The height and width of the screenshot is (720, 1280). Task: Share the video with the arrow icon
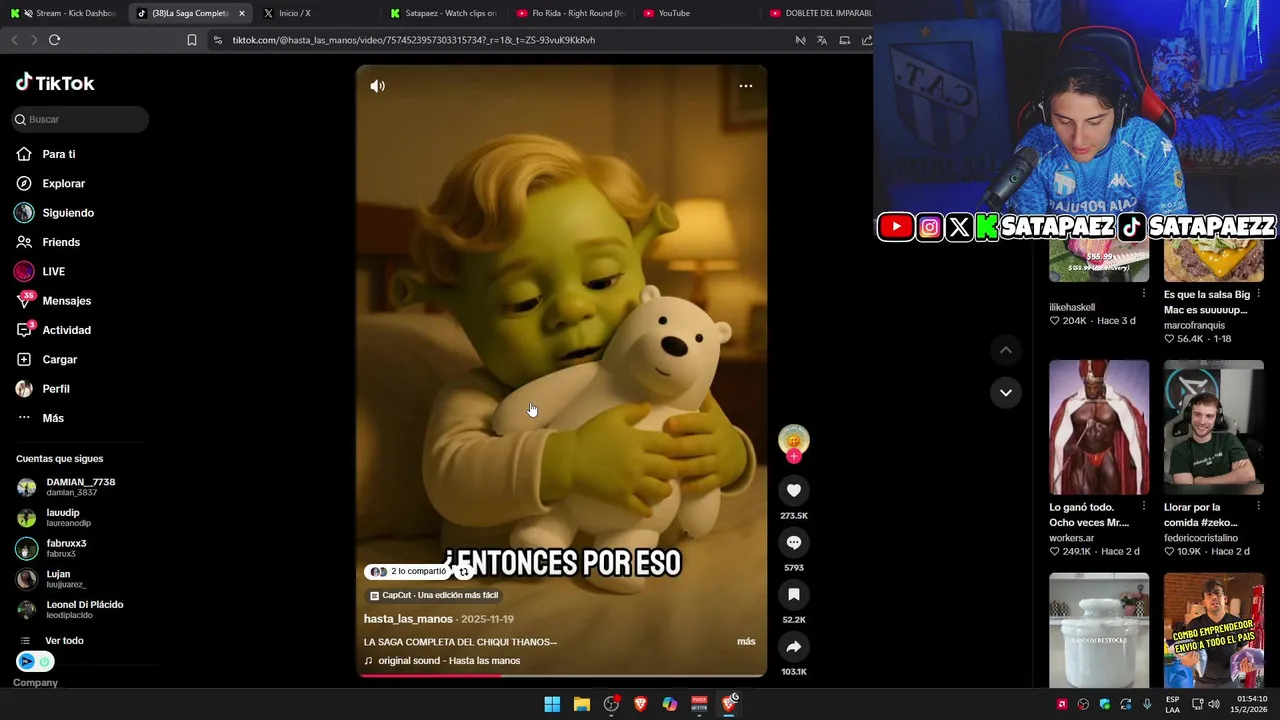[794, 646]
